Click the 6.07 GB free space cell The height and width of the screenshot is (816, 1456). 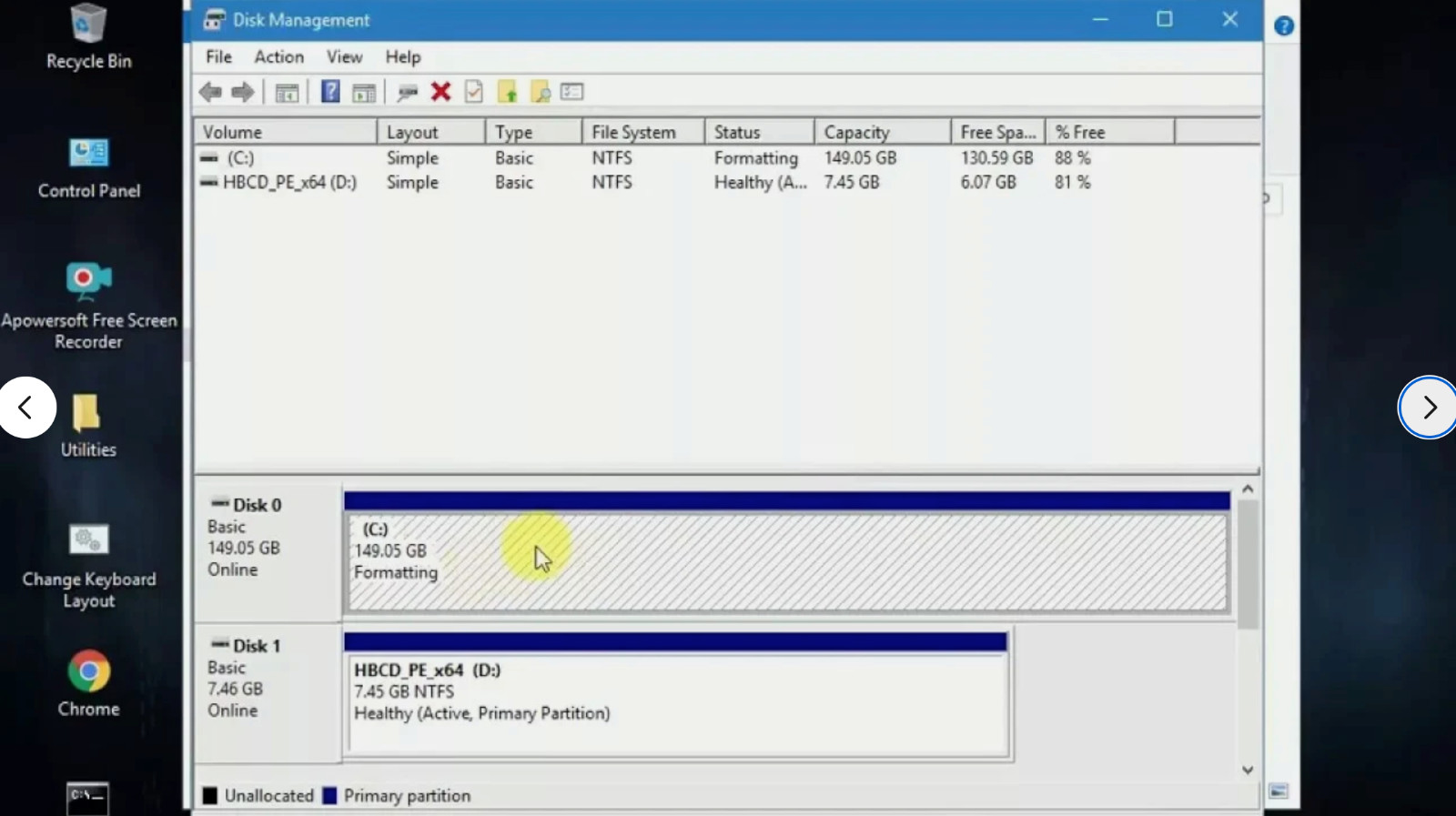[988, 182]
